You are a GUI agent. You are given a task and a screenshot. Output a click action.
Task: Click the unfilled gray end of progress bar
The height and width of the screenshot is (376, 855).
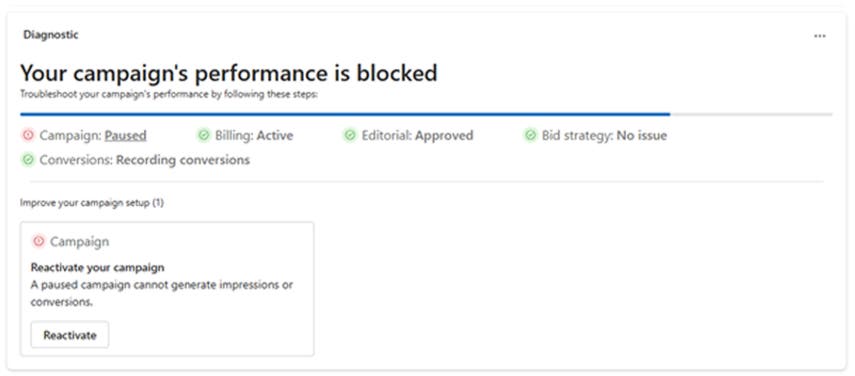tap(751, 114)
